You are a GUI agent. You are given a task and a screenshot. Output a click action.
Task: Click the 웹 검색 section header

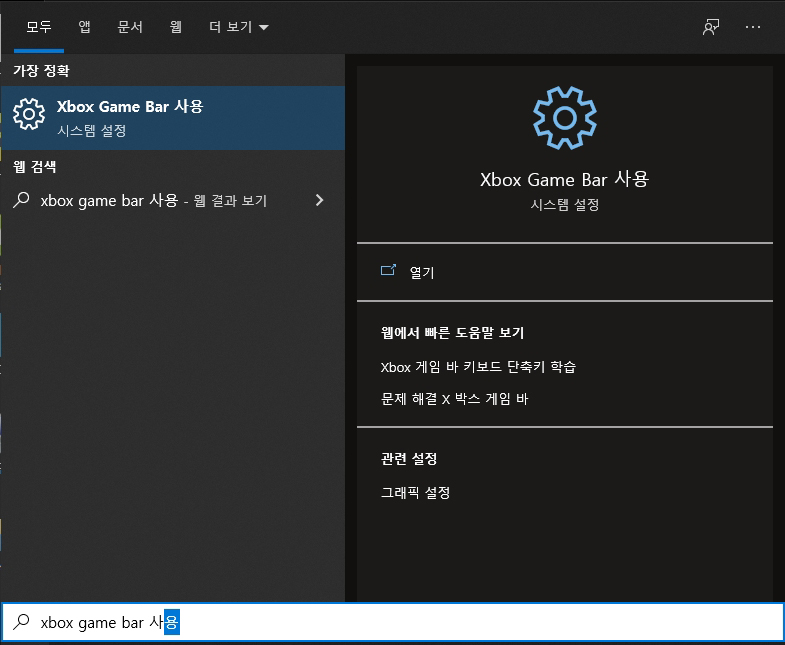tap(35, 167)
